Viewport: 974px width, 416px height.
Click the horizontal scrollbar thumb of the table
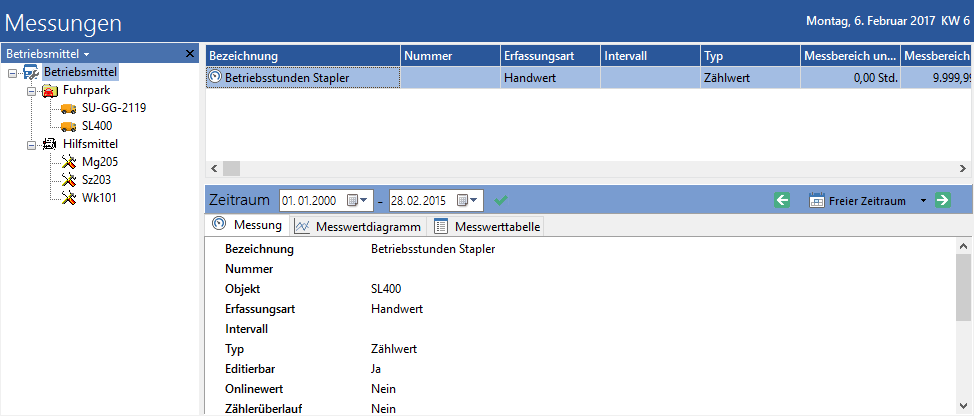231,168
